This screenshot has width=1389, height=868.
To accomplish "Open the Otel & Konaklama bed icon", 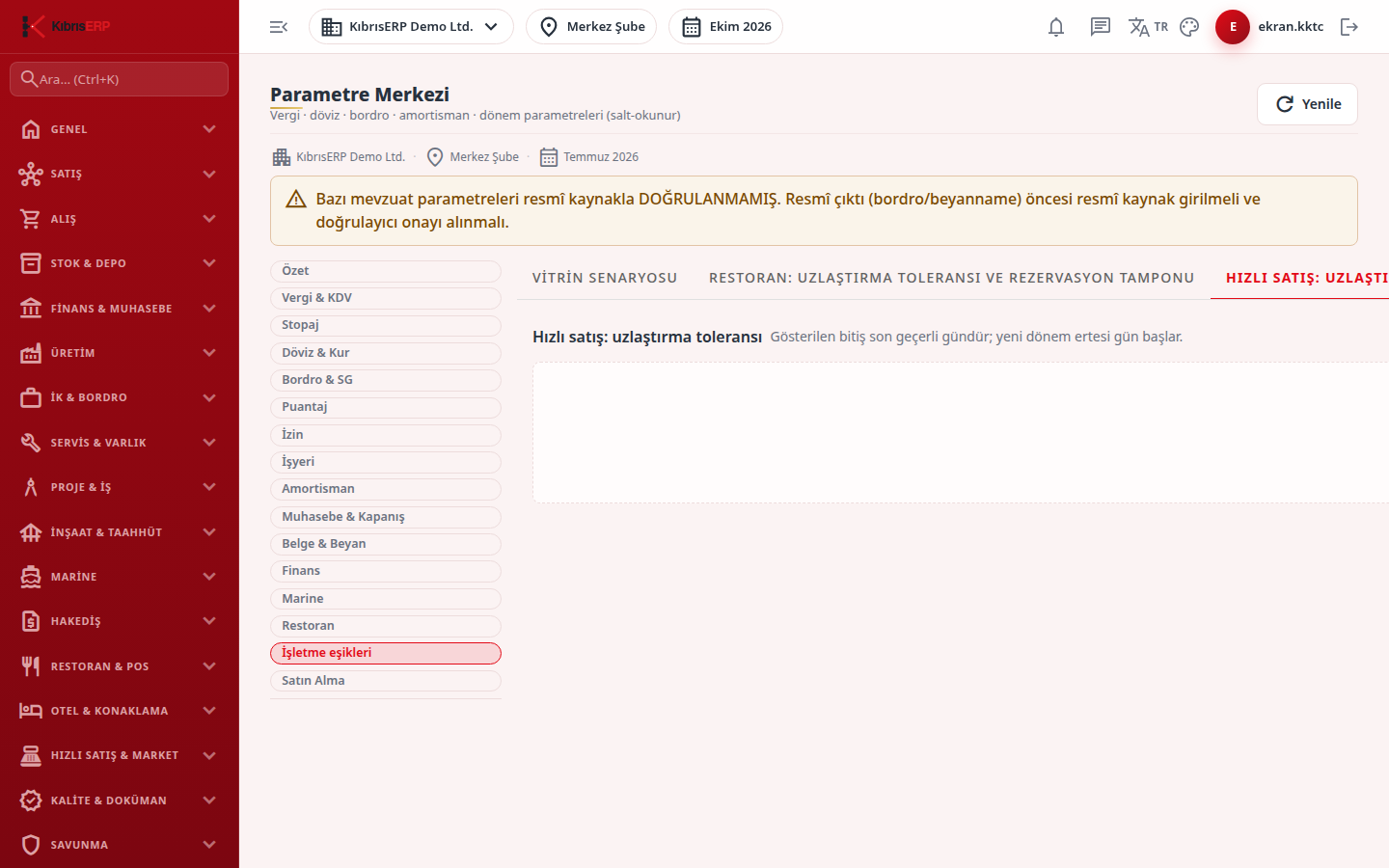I will click(31, 711).
